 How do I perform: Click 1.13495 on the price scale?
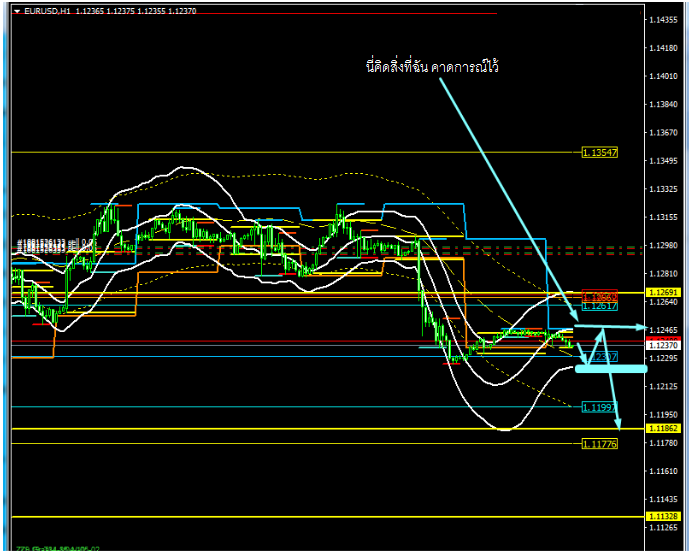663,161
